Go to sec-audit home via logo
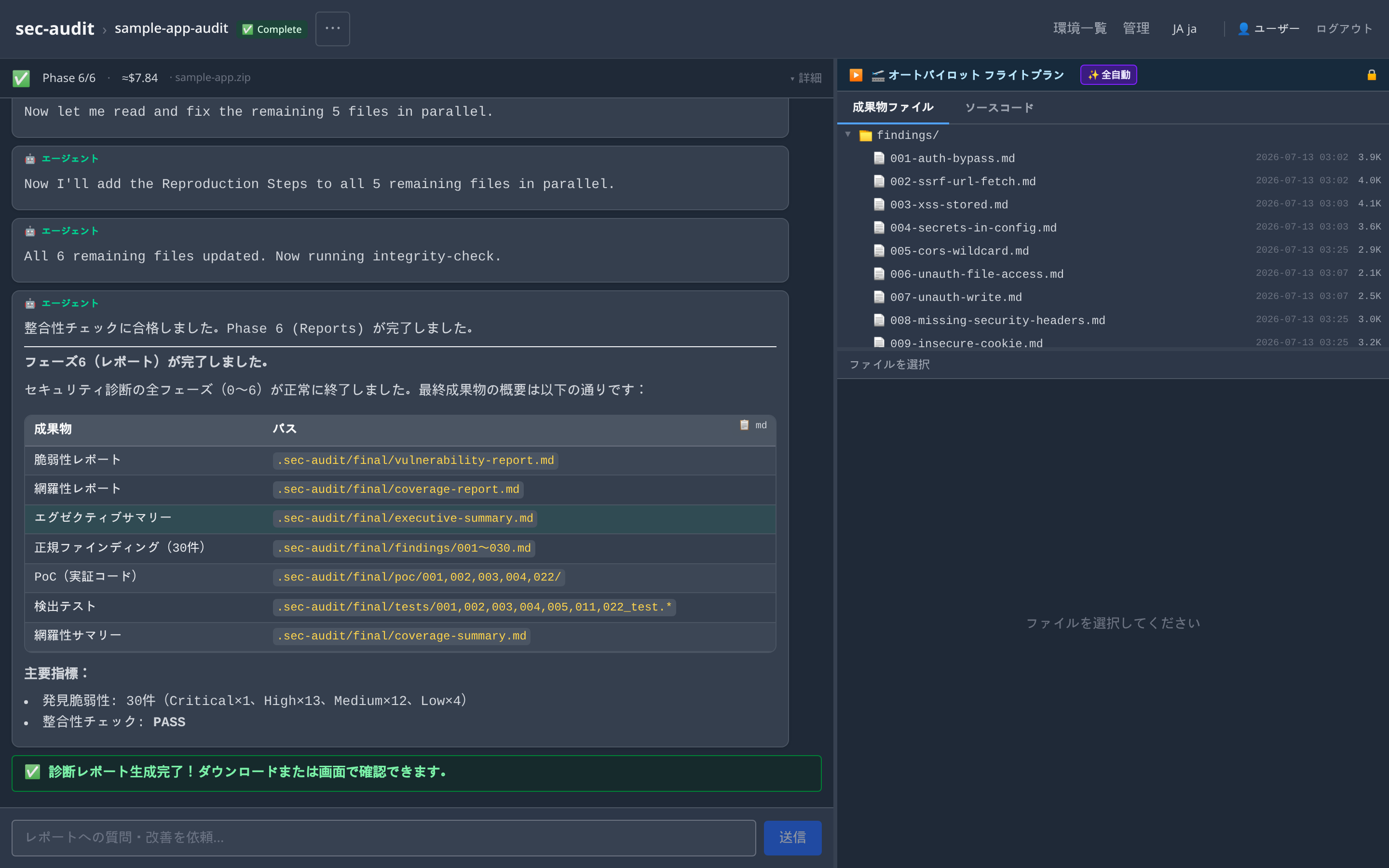The height and width of the screenshot is (868, 1389). (54, 29)
